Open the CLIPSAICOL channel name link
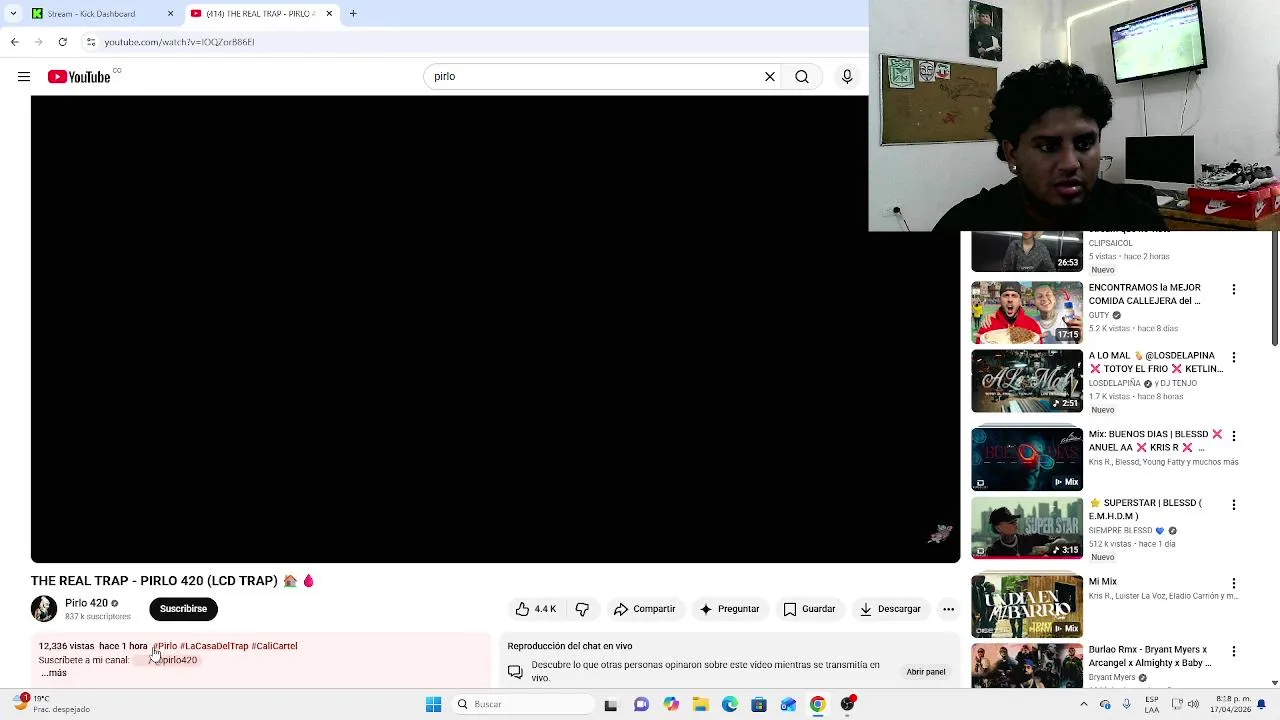 coord(1110,243)
